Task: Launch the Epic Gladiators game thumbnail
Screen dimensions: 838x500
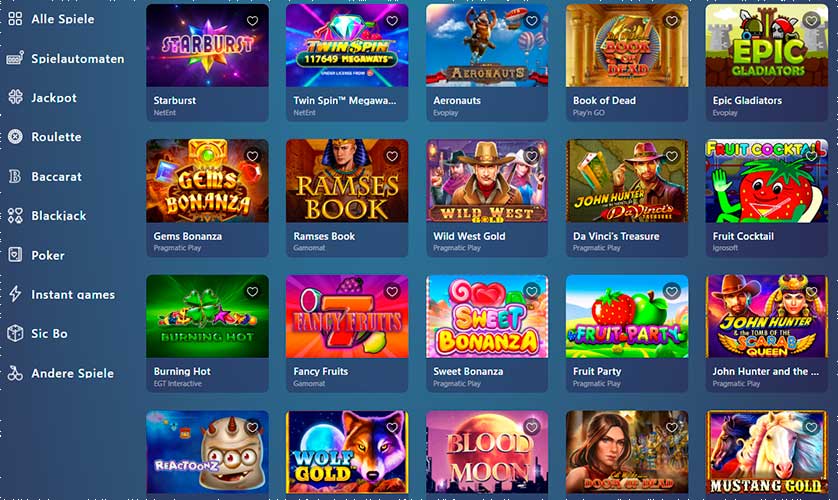Action: click(766, 45)
